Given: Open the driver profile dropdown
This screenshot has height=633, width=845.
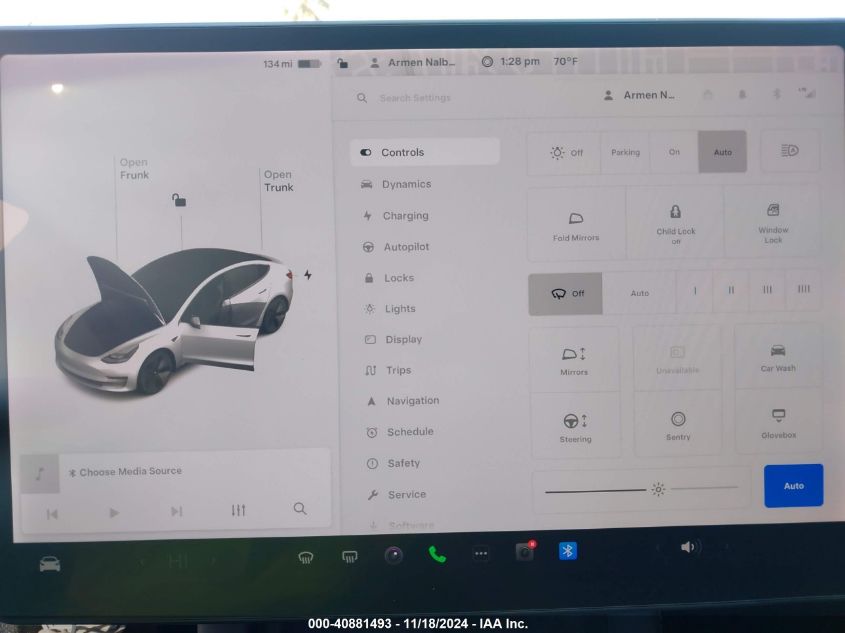Looking at the screenshot, I should [640, 96].
